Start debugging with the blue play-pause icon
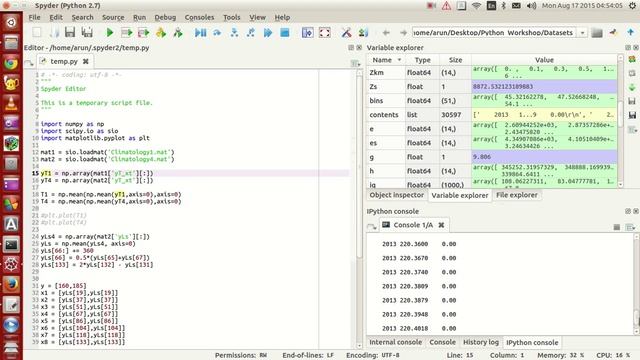The height and width of the screenshot is (360, 640). tap(200, 32)
